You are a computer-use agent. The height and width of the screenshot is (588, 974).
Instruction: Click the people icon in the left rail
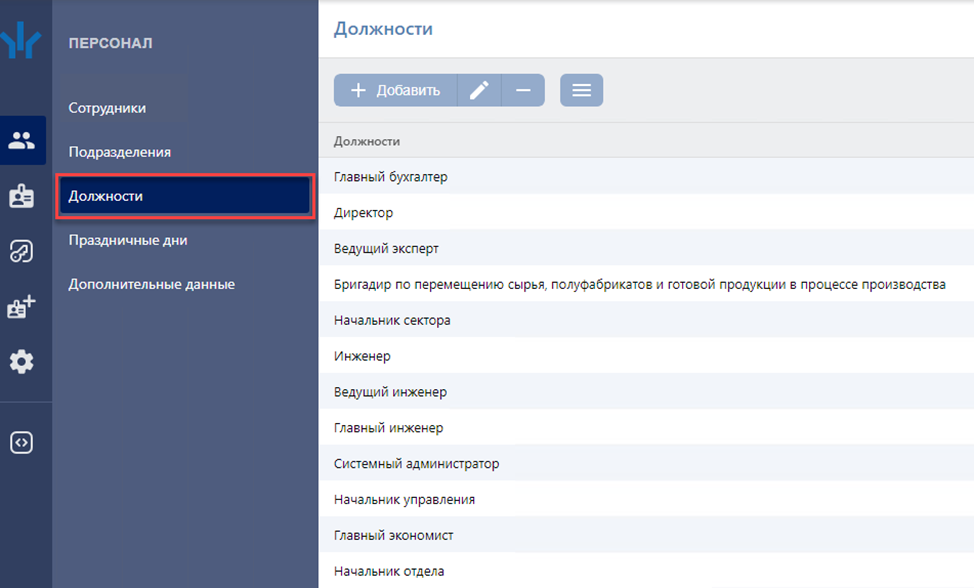[22, 141]
